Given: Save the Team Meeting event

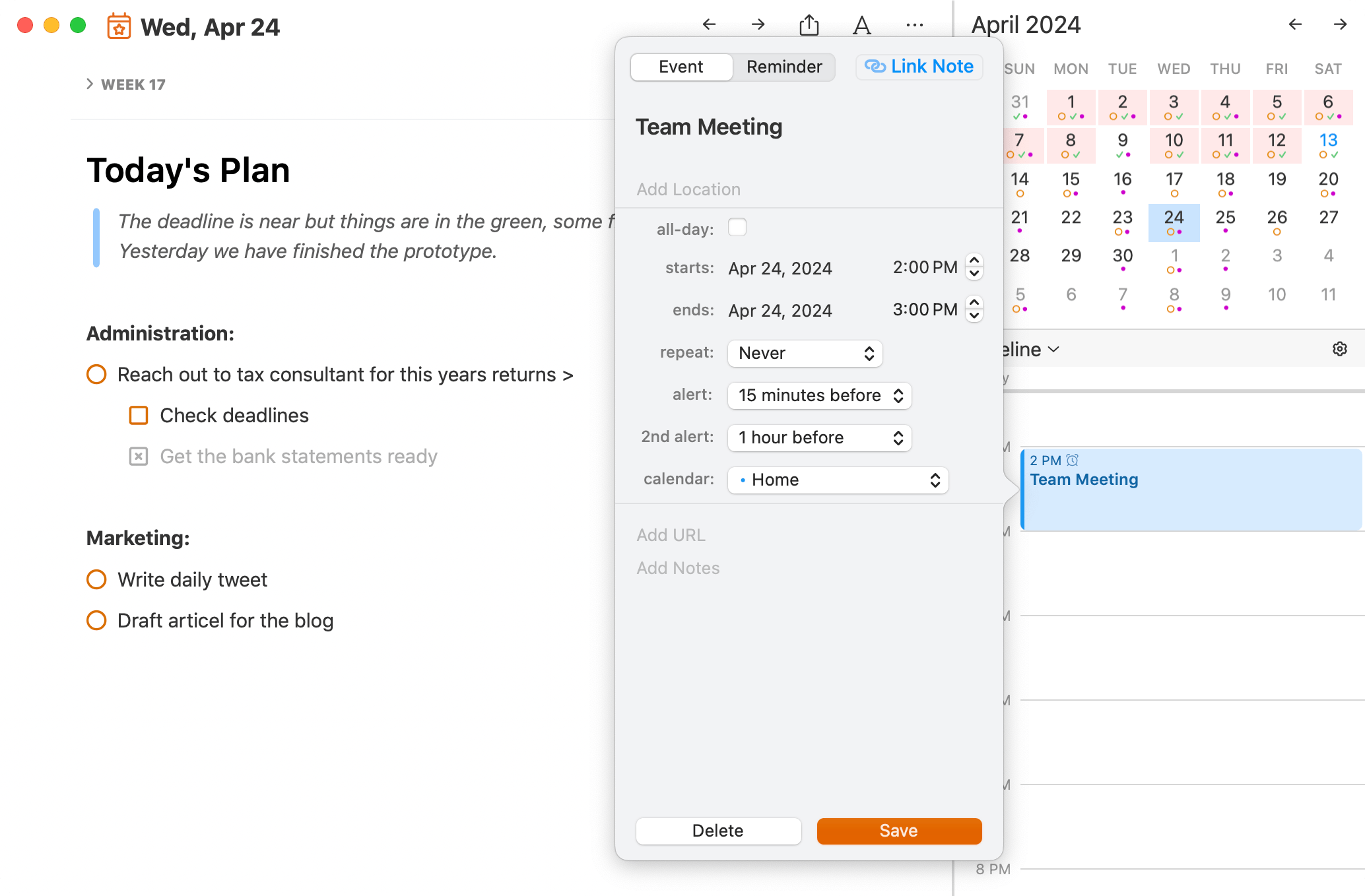Looking at the screenshot, I should 899,831.
